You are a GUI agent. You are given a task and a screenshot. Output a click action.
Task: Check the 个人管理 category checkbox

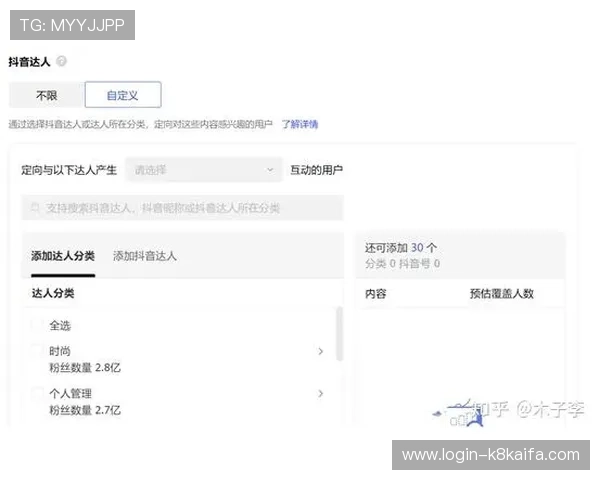pyautogui.click(x=37, y=393)
